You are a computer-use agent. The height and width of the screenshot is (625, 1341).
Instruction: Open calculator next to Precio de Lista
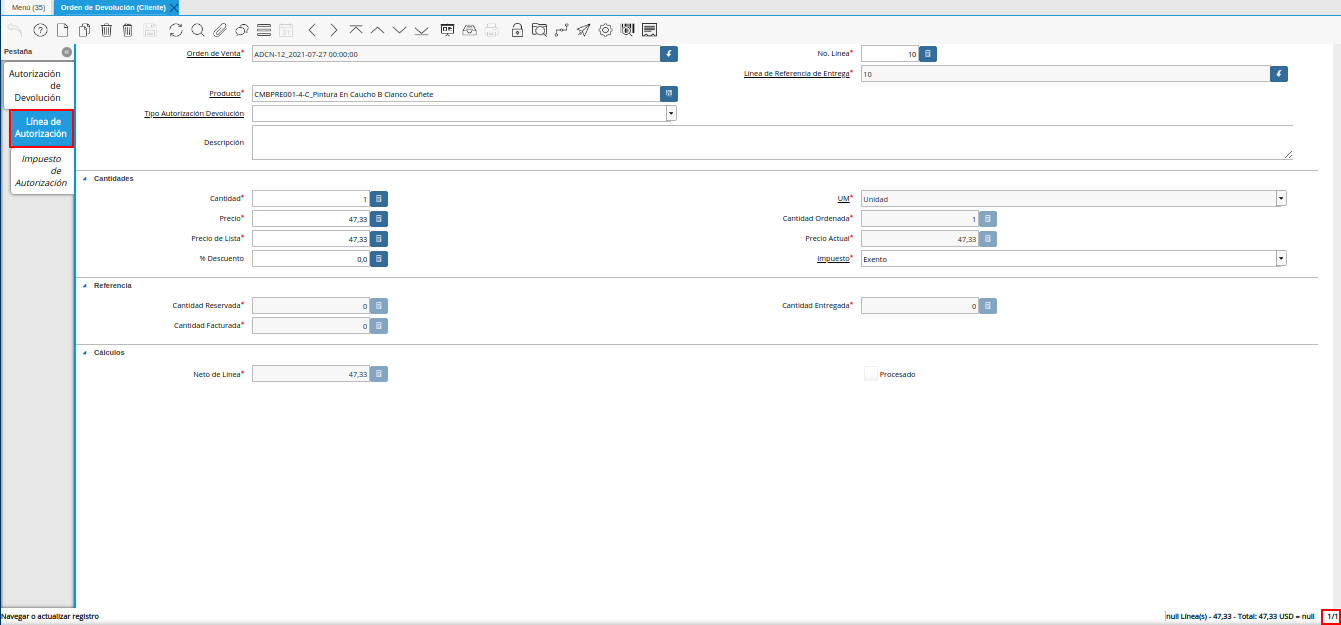[x=379, y=239]
